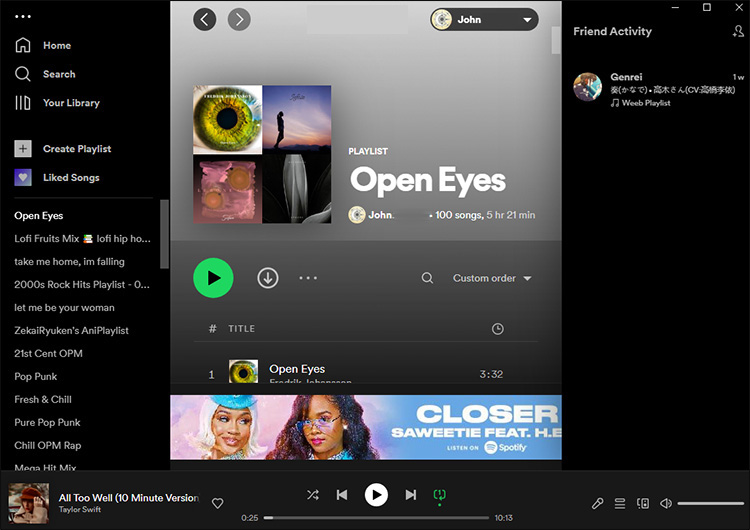This screenshot has width=750, height=530.
Task: Open the John account dropdown
Action: click(x=484, y=20)
